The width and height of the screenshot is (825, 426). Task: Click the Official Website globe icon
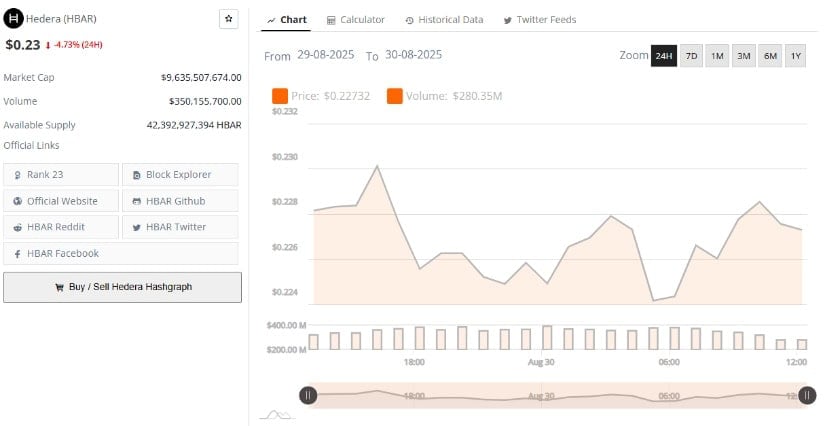click(18, 201)
